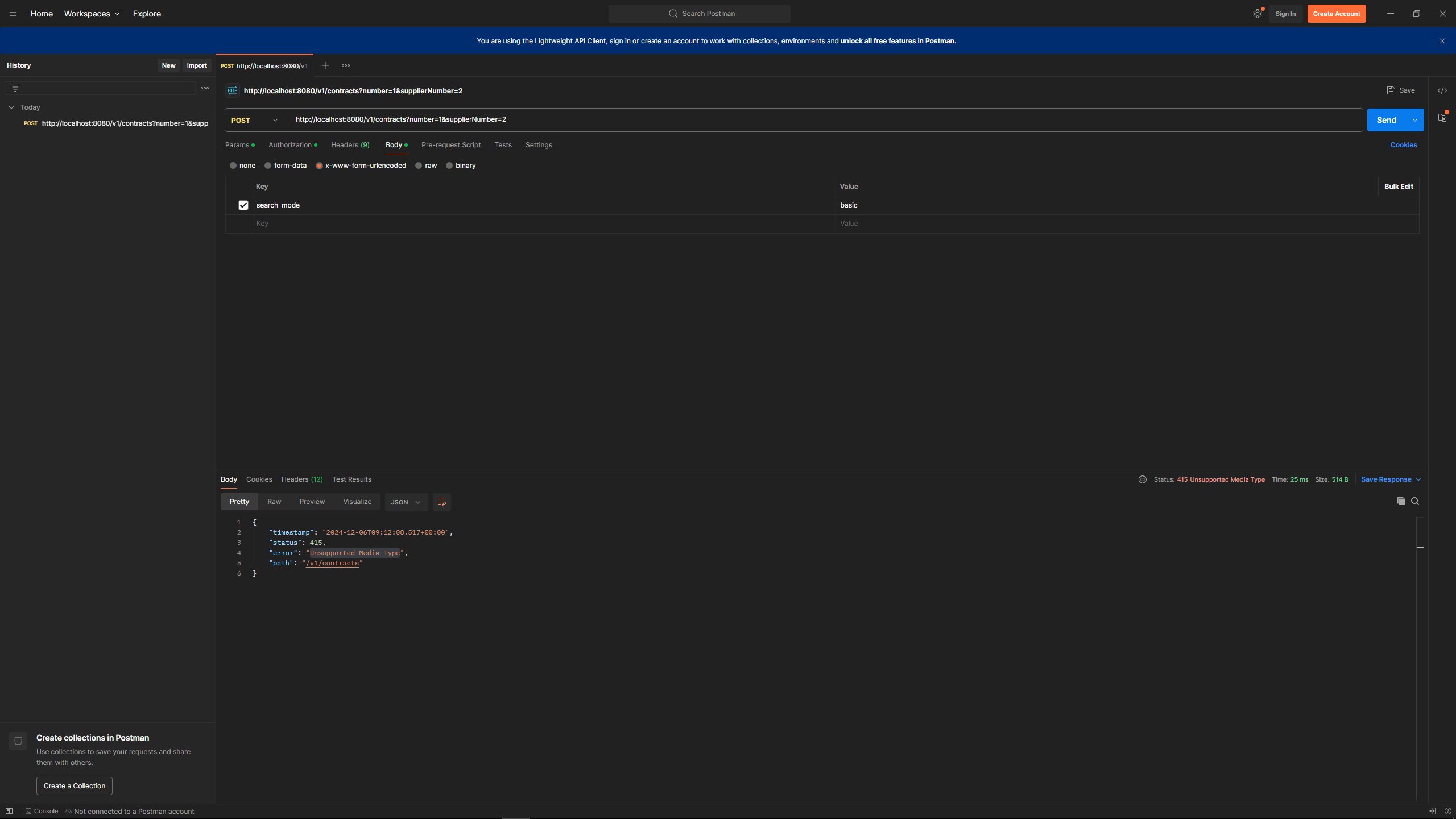Open the POST method dropdown
Image resolution: width=1456 pixels, height=819 pixels.
click(255, 120)
